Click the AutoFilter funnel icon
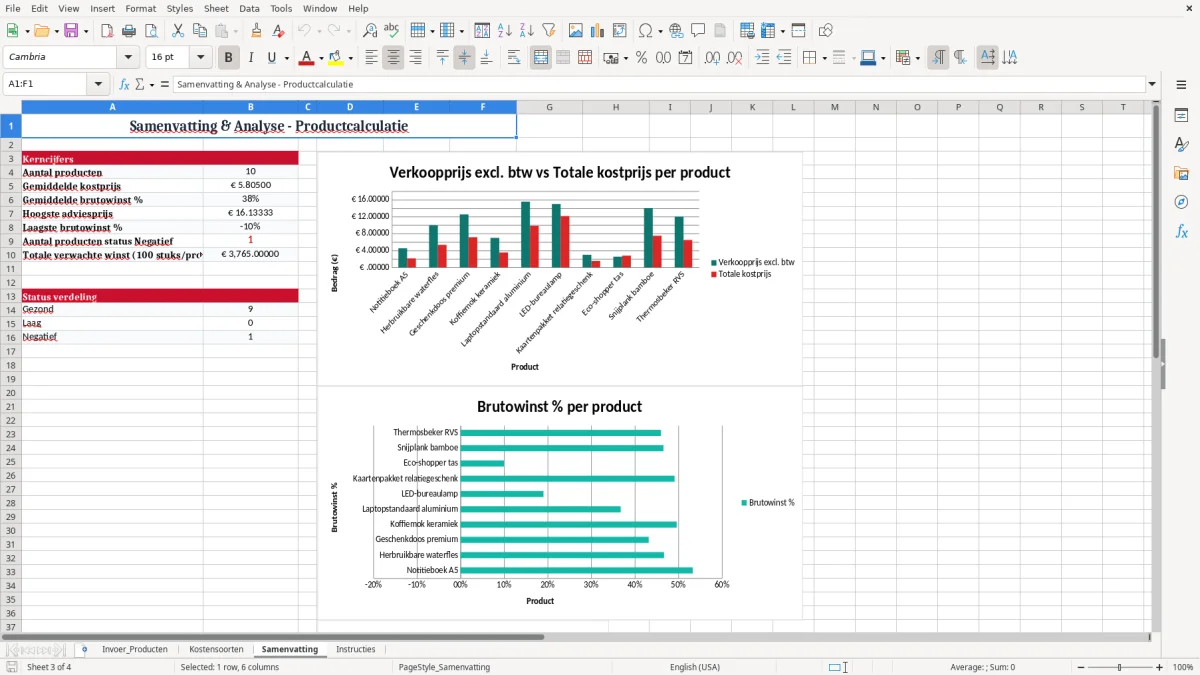 point(549,31)
